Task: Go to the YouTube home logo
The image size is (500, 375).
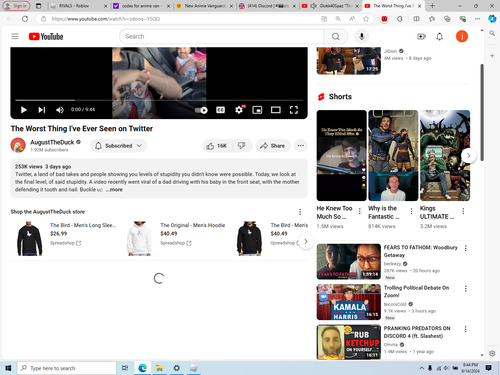Action: tap(46, 36)
